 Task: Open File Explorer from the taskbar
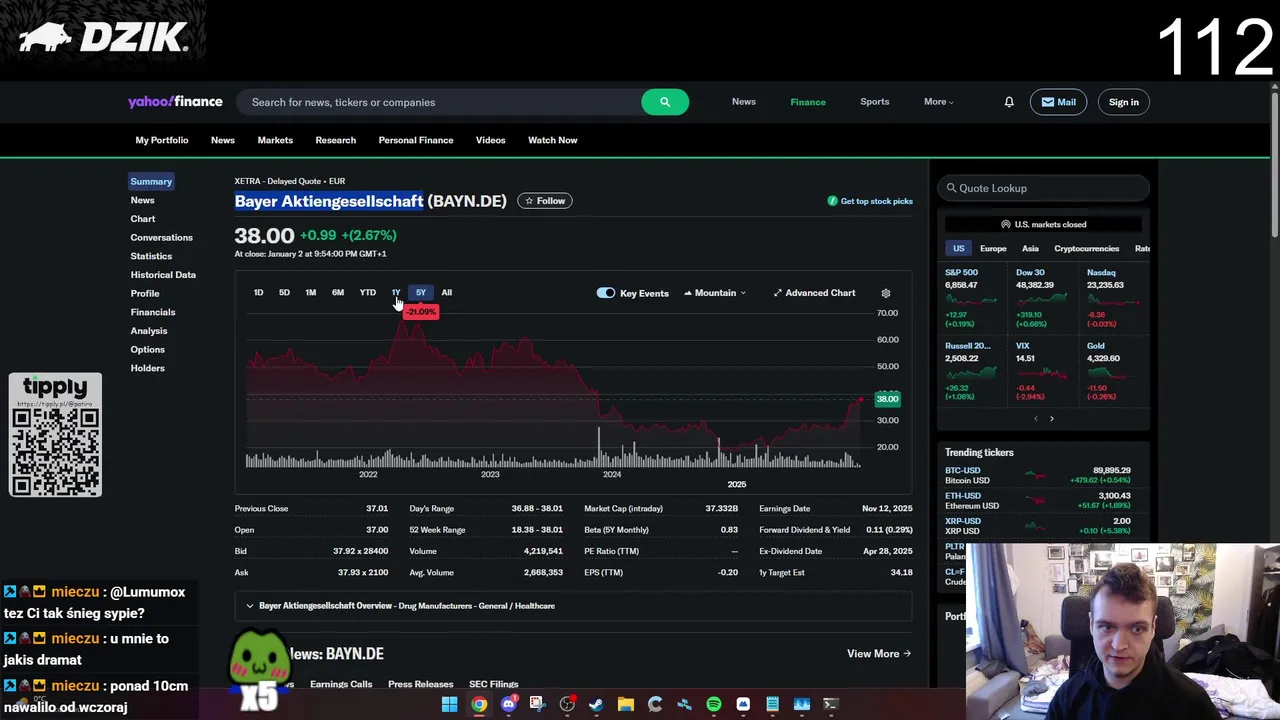pos(625,704)
